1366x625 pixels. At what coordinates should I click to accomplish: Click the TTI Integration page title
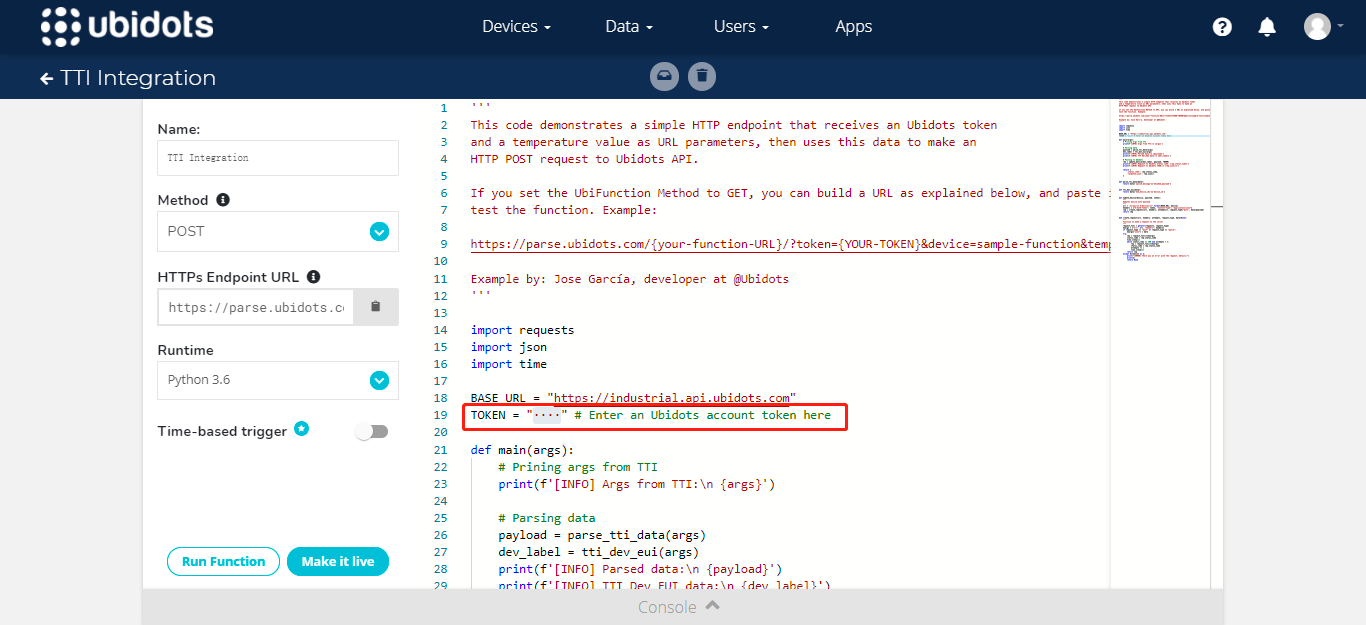138,78
